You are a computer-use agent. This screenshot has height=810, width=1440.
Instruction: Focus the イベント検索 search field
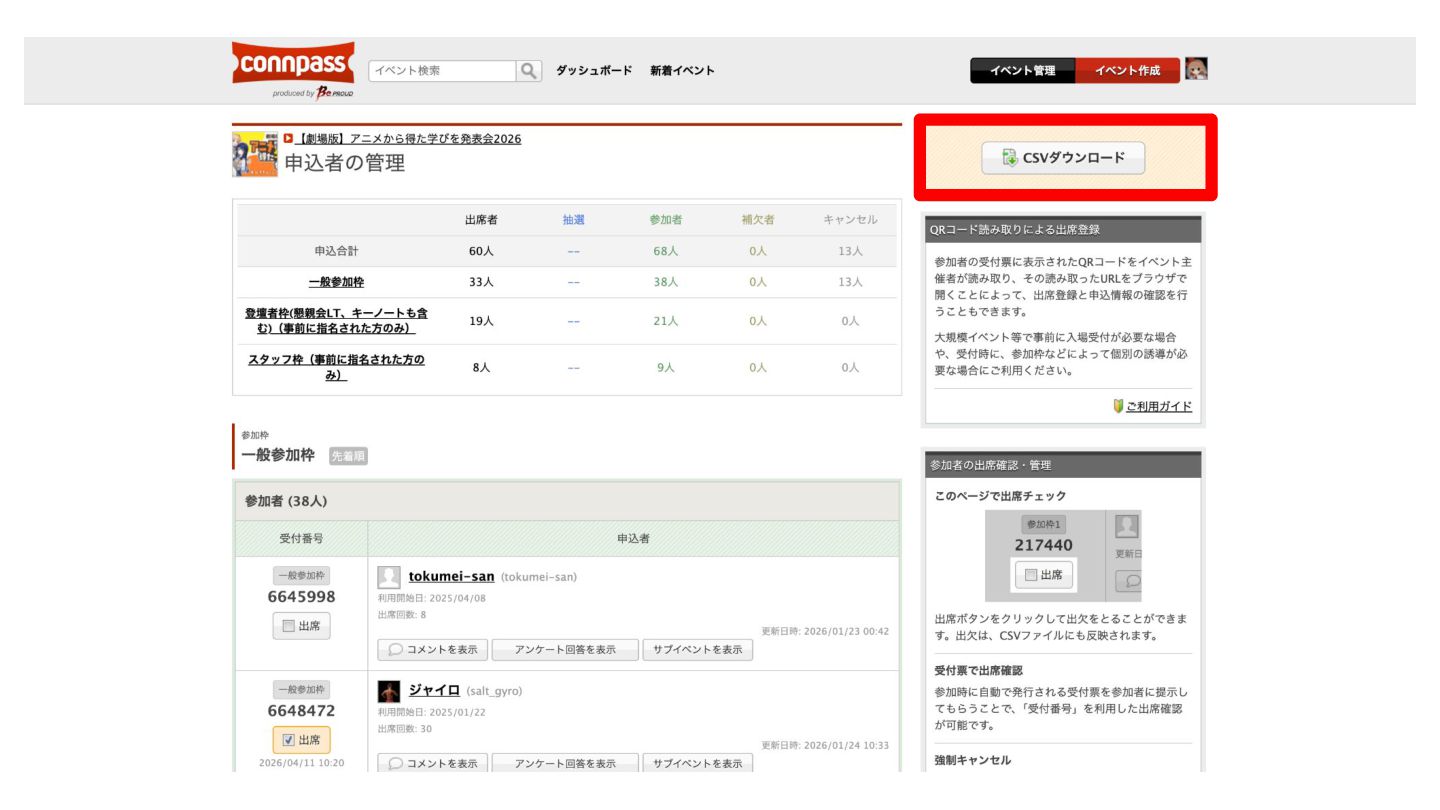[x=443, y=71]
